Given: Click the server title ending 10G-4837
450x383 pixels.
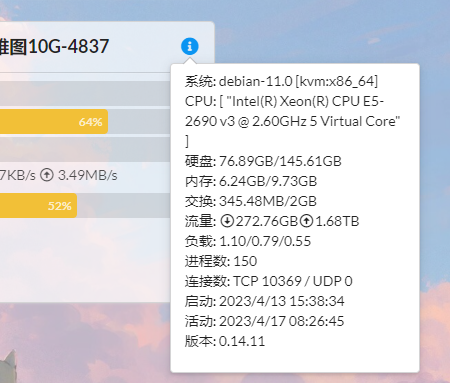Looking at the screenshot, I should 54,46.
